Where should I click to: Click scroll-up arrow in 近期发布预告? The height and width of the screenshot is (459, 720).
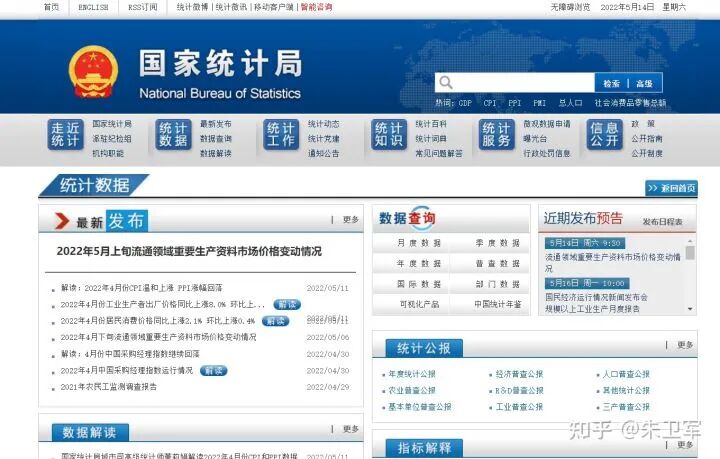coord(690,241)
